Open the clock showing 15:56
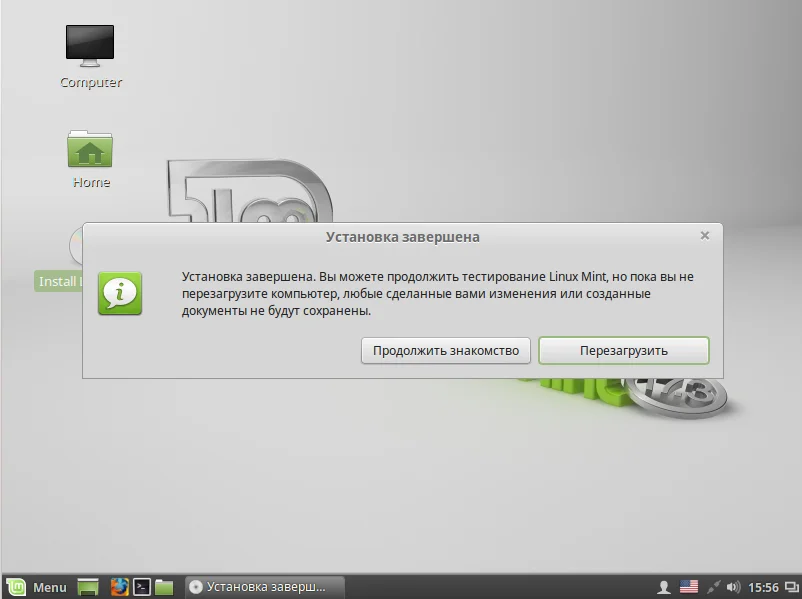The height and width of the screenshot is (599, 802). coord(763,587)
